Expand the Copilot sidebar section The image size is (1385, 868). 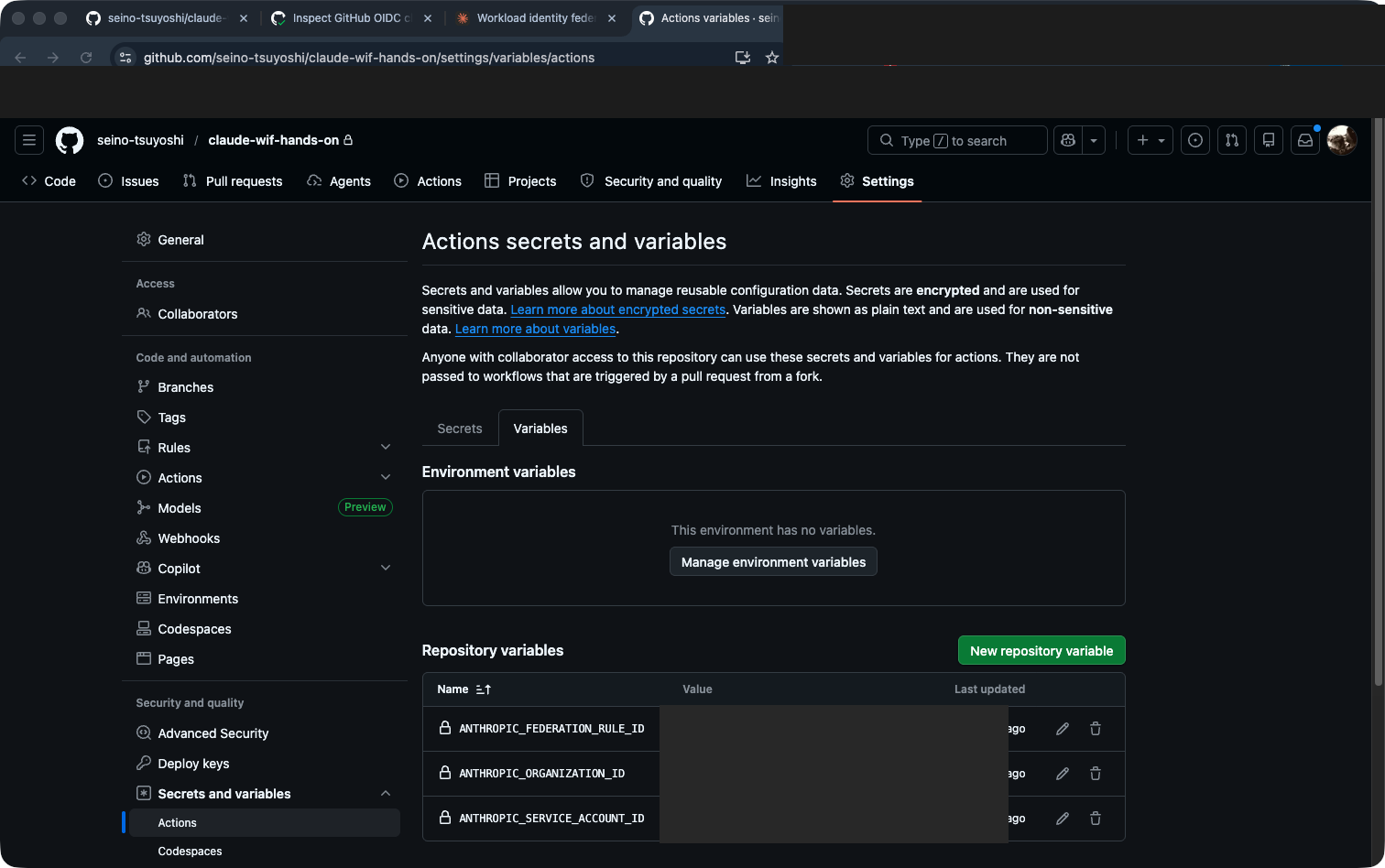pyautogui.click(x=265, y=569)
